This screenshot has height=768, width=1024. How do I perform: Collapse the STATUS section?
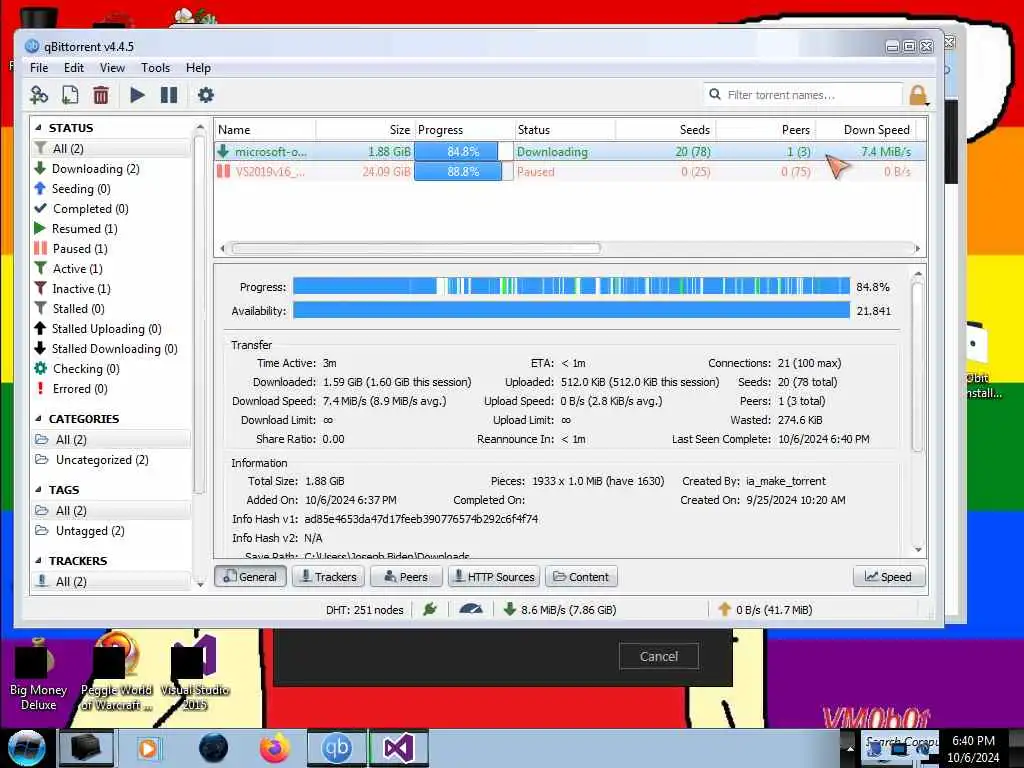(x=39, y=128)
